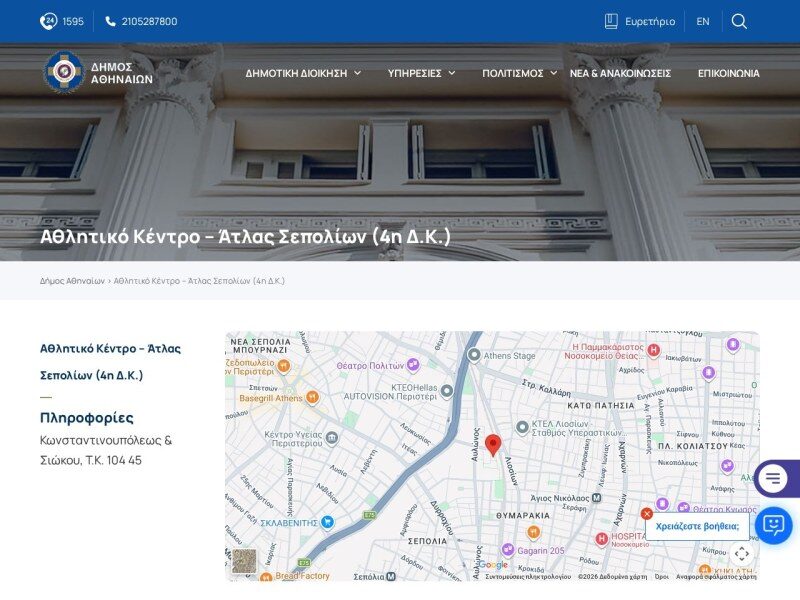Call the 2105287800 phone number link
800x600 pixels.
141,21
